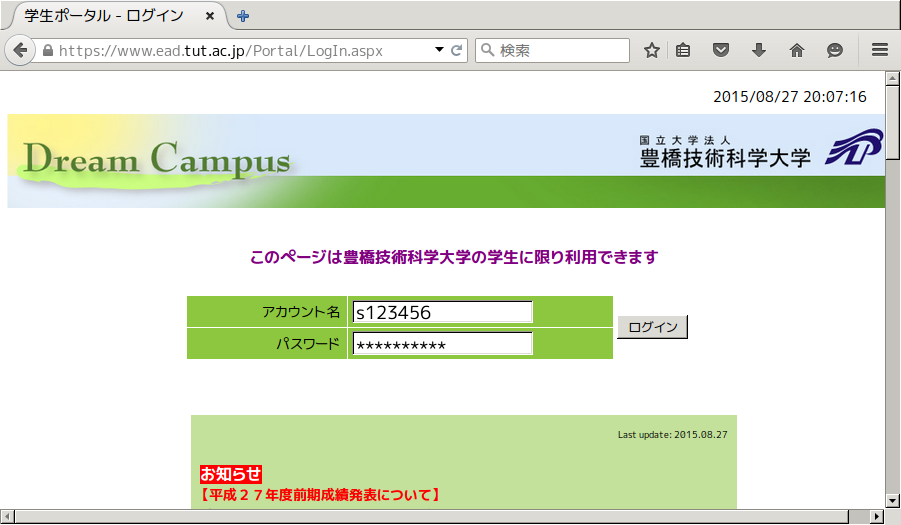Click the vertical scrollbar thumb
Screen dimensions: 901x525
tap(892, 122)
